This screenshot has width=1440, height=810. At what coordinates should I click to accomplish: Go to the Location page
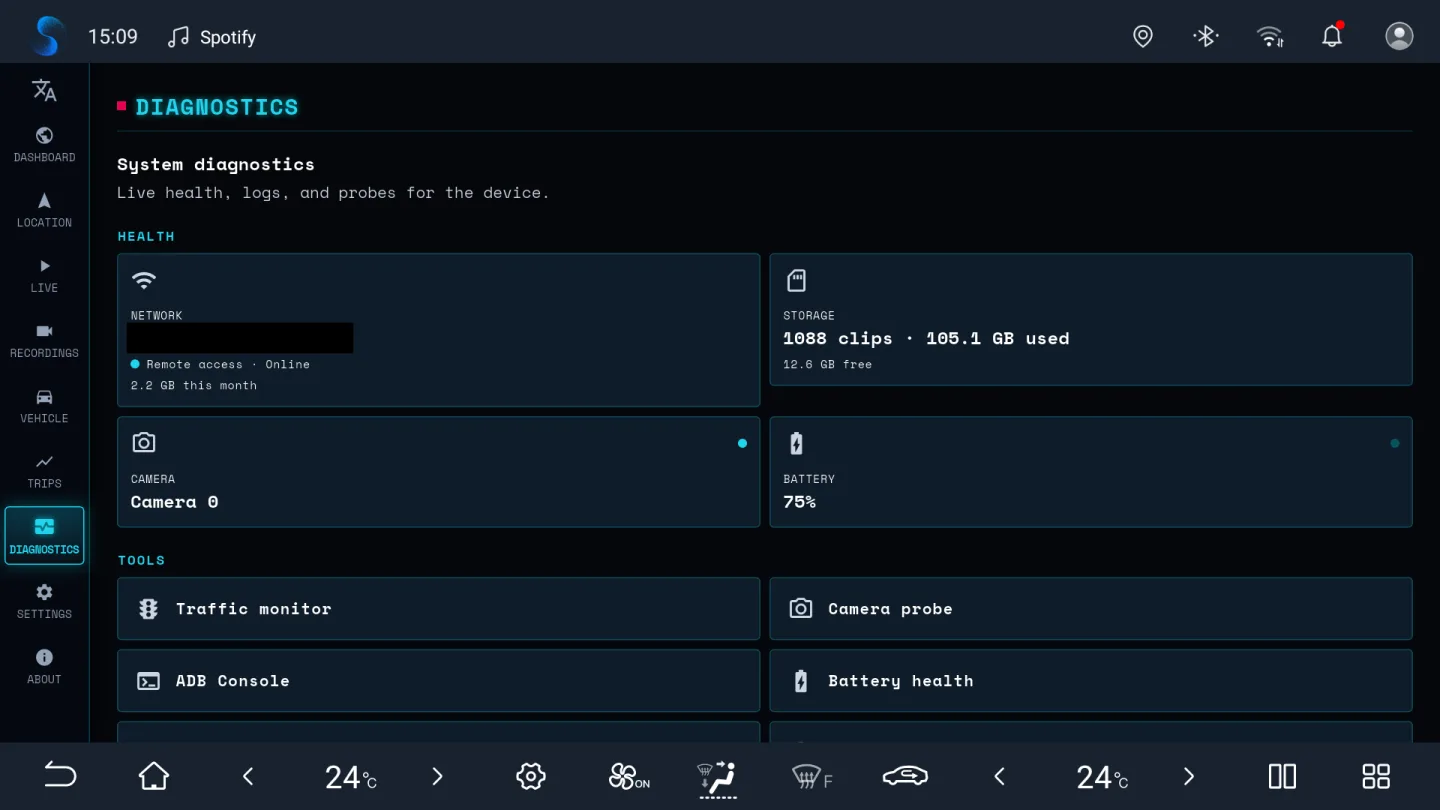[x=44, y=210]
